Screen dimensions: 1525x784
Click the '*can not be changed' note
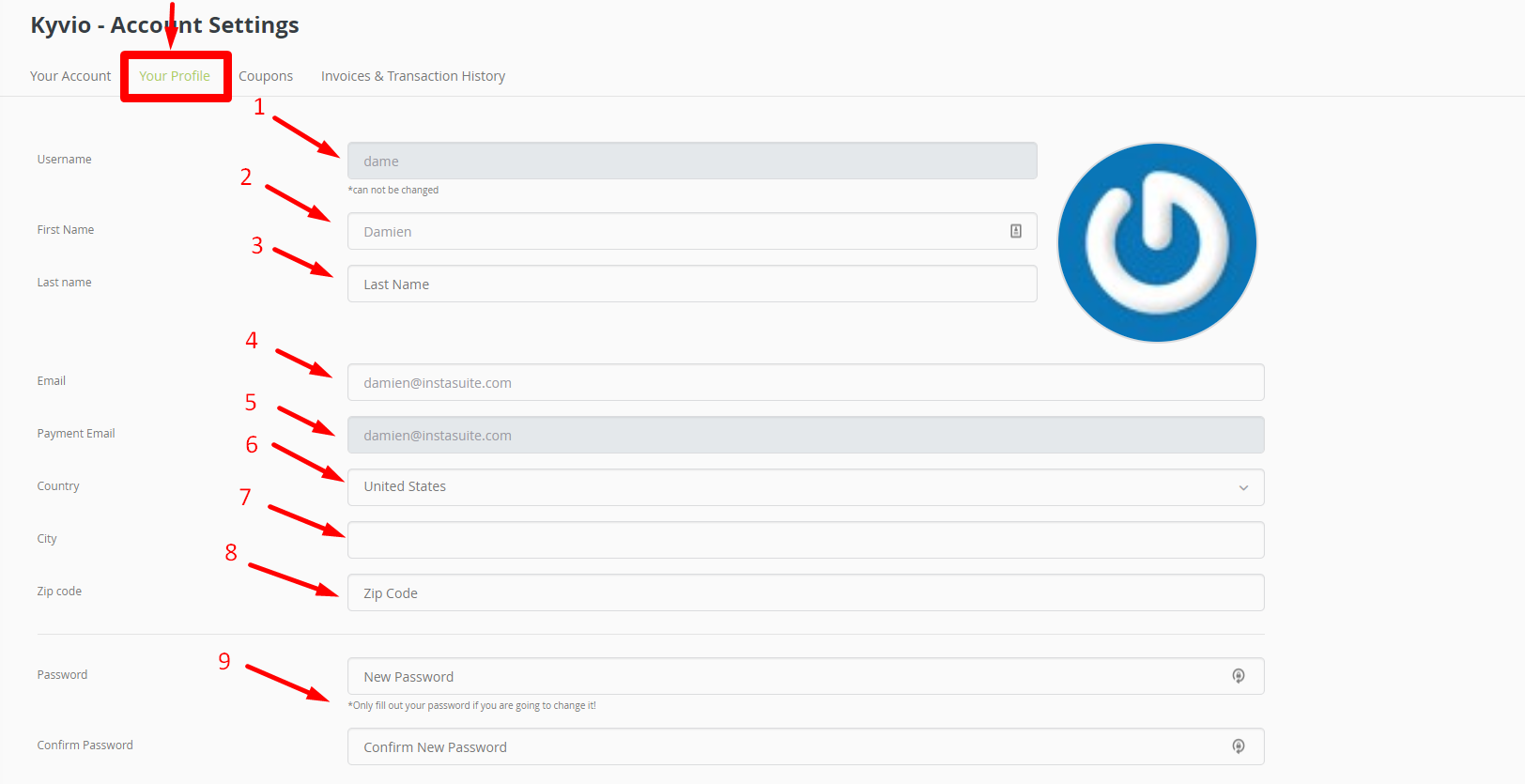393,190
